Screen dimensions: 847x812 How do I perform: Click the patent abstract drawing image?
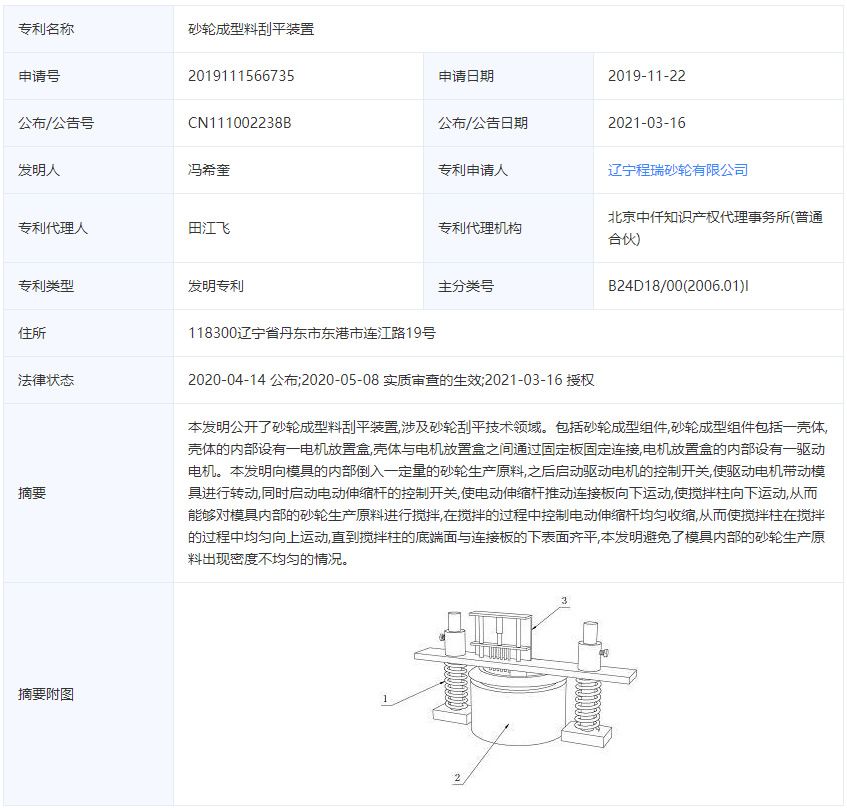(509, 690)
